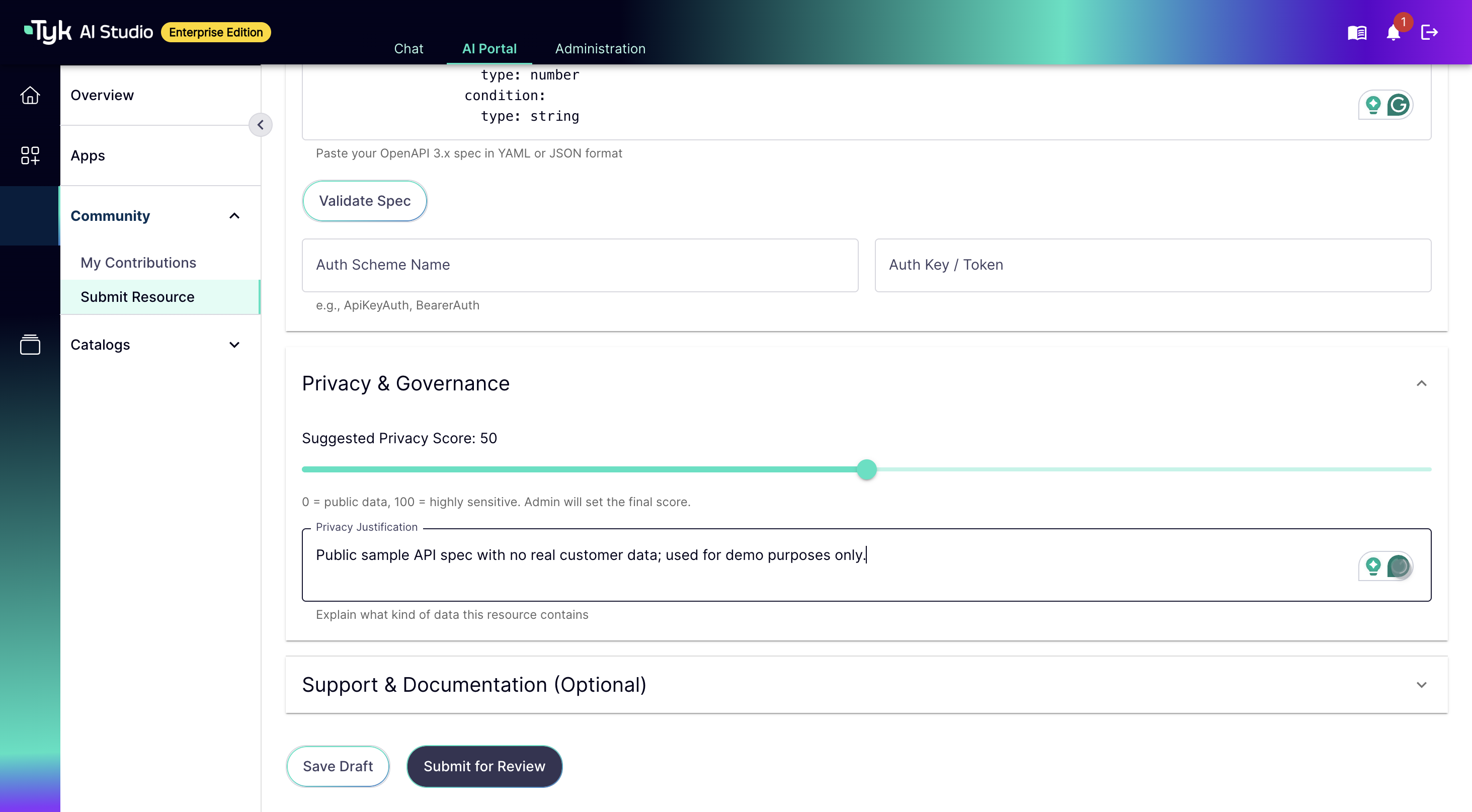Viewport: 1472px width, 812px height.
Task: Click the OpenAPI spec text area
Action: point(866,103)
